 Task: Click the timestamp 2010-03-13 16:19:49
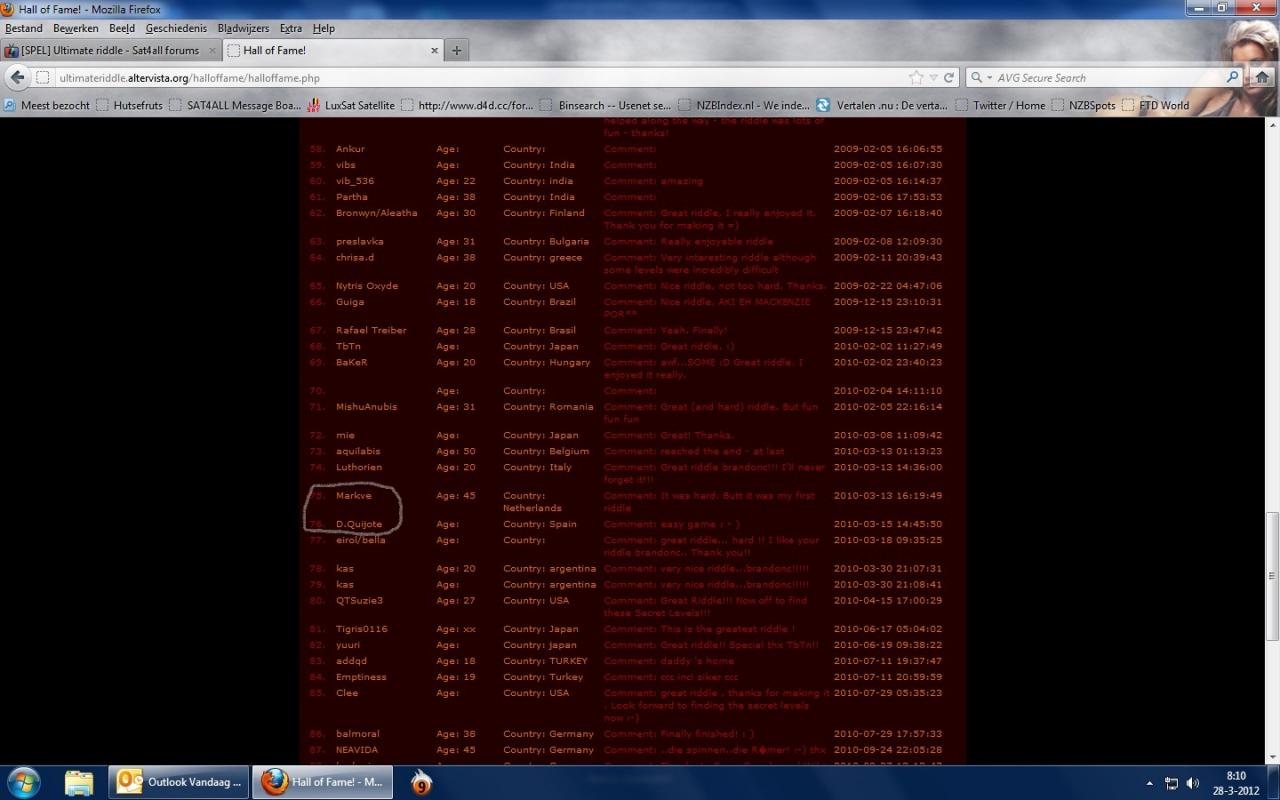coord(888,495)
